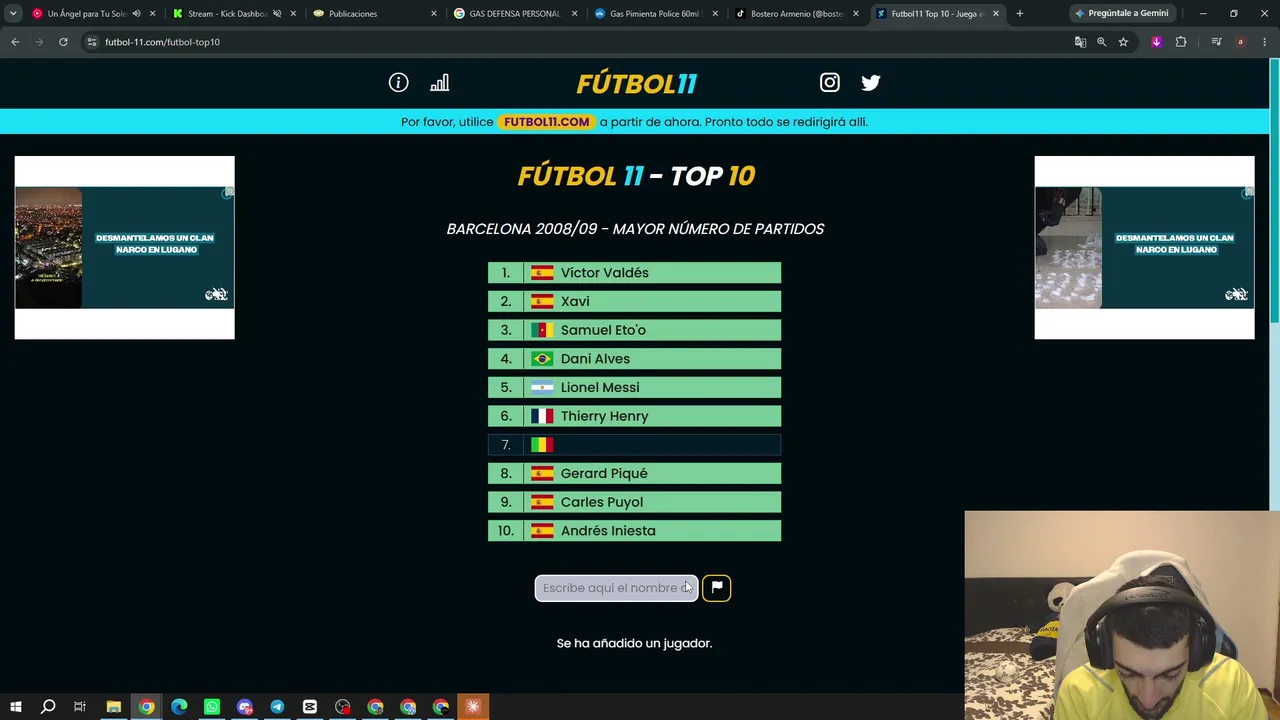1280x720 pixels.
Task: Open the orange starburst app on the taskbar
Action: point(473,707)
